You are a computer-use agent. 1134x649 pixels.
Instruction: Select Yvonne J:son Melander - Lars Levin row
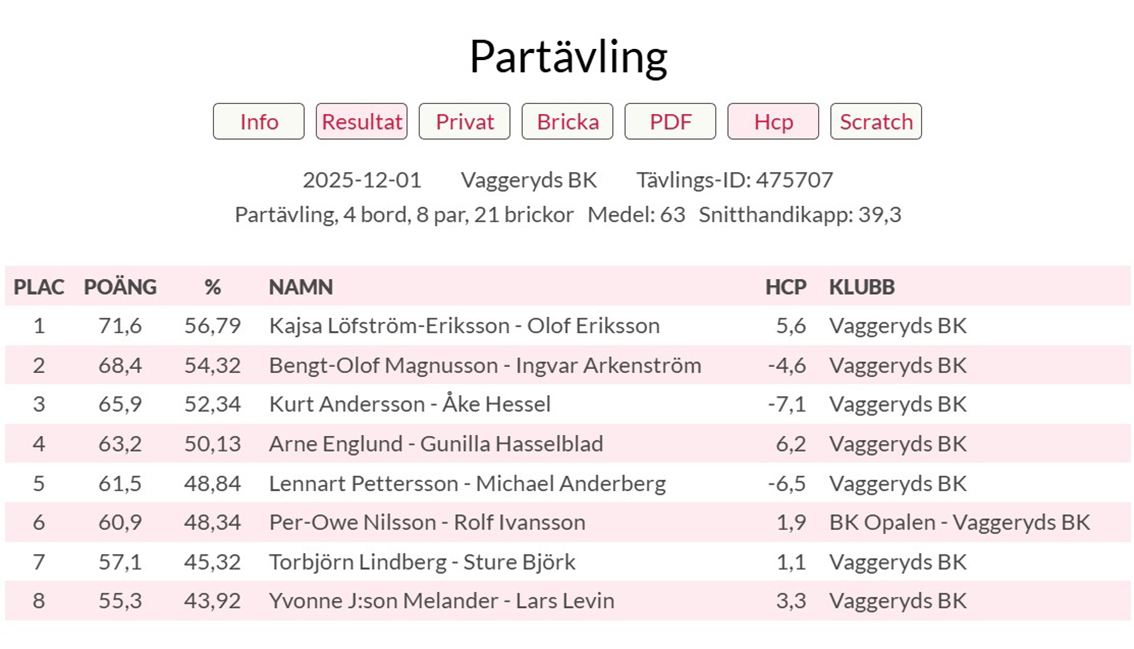click(441, 602)
